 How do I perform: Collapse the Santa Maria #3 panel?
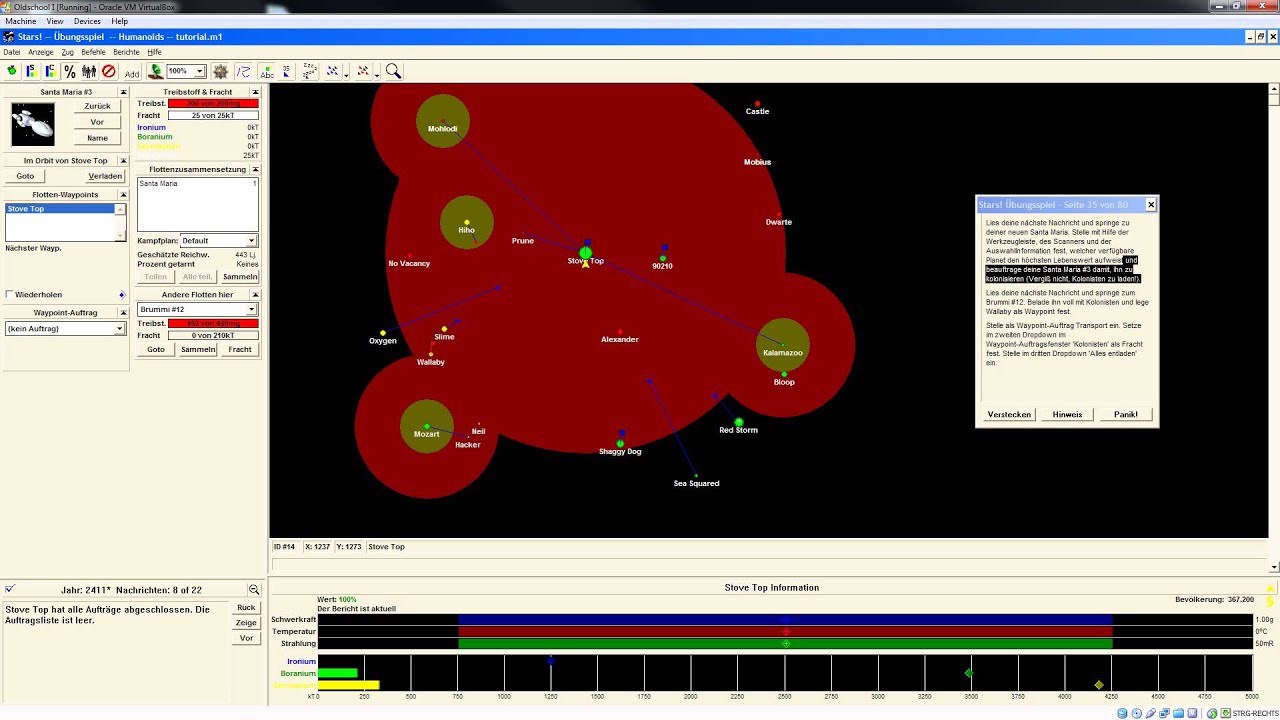(123, 92)
